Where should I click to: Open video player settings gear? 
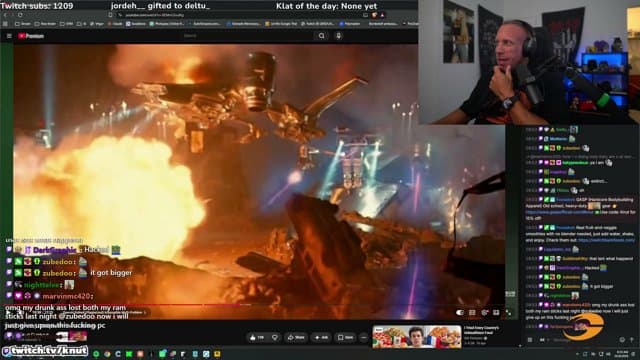click(484, 313)
